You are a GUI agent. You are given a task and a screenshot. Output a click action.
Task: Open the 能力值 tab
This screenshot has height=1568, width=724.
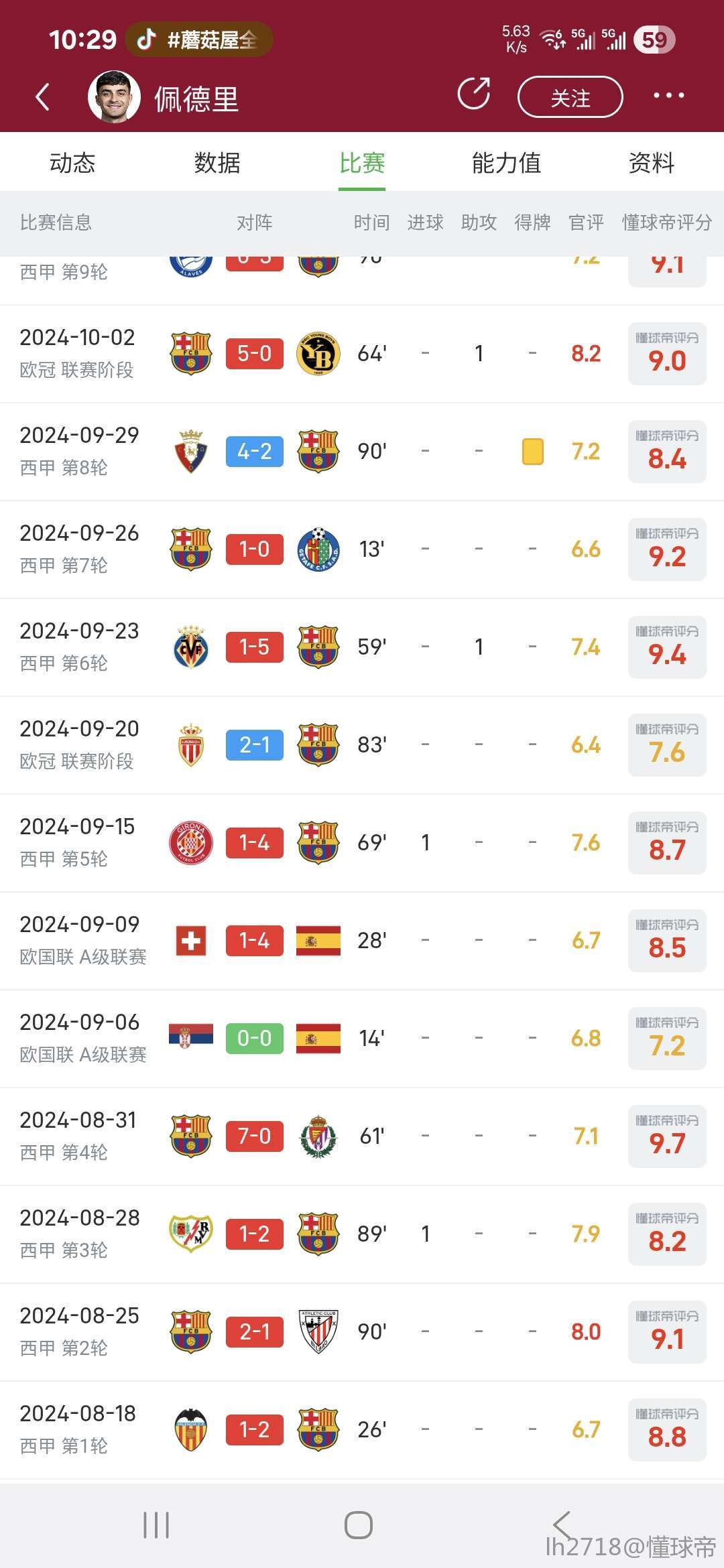(x=506, y=163)
